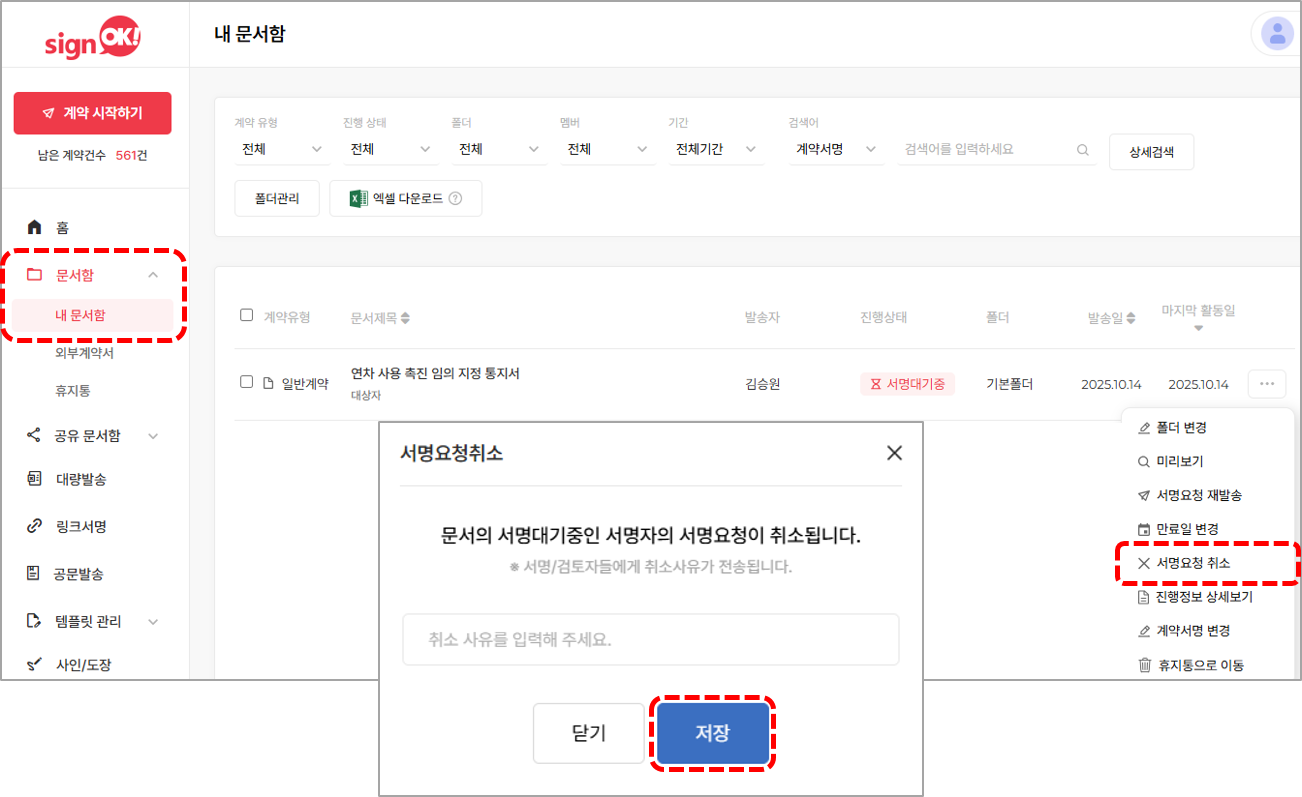The width and height of the screenshot is (1302, 797).
Task: Click the 기본폴더 cell
Action: coord(1010,384)
